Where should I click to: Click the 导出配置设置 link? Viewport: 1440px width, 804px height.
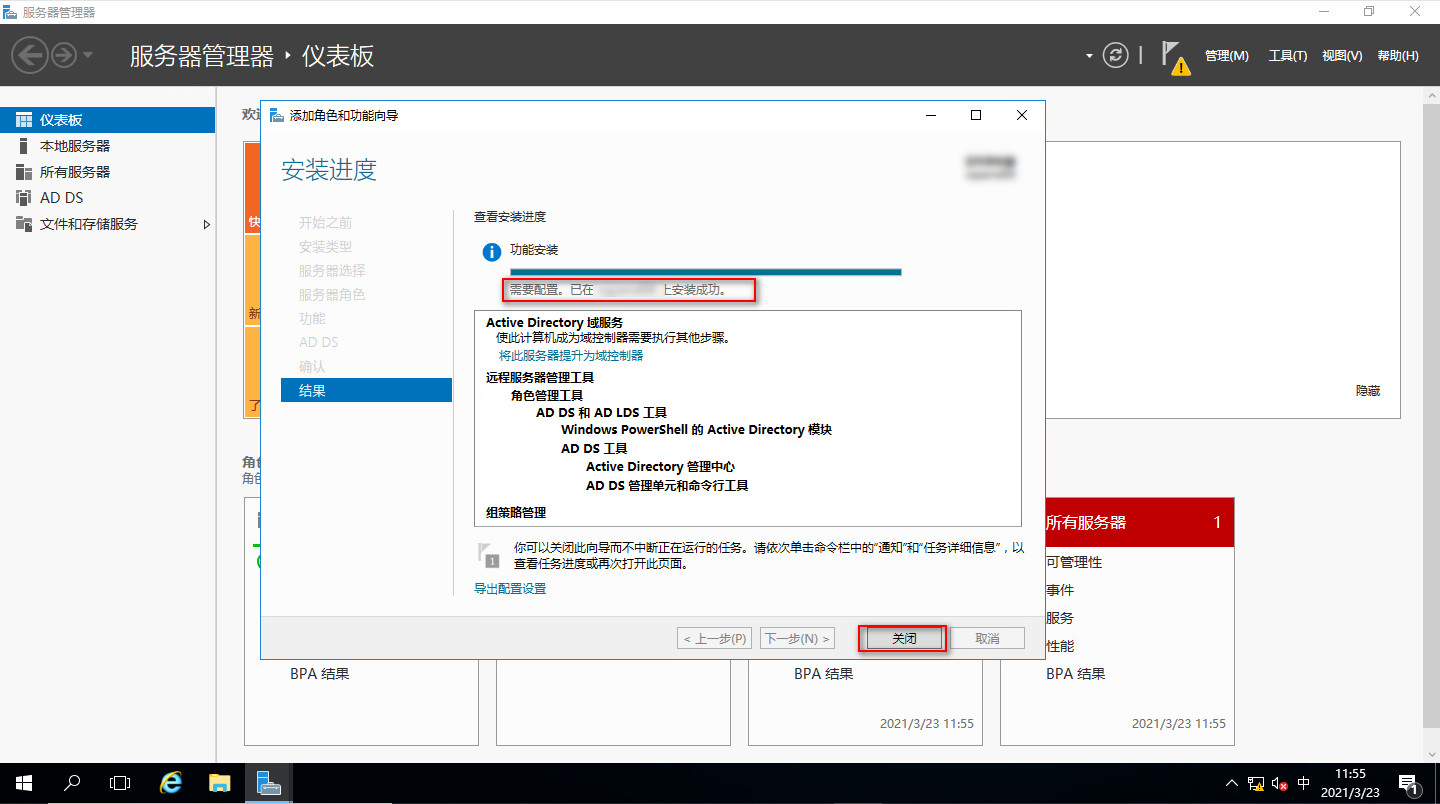point(510,589)
